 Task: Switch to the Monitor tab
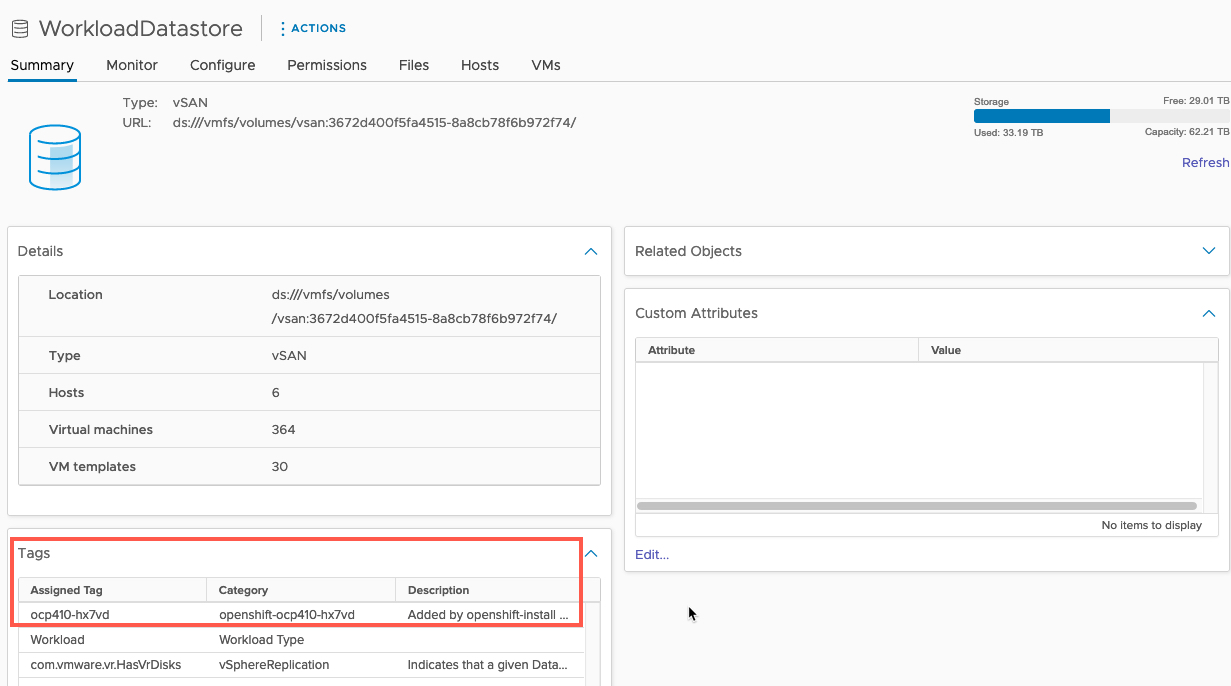(132, 65)
